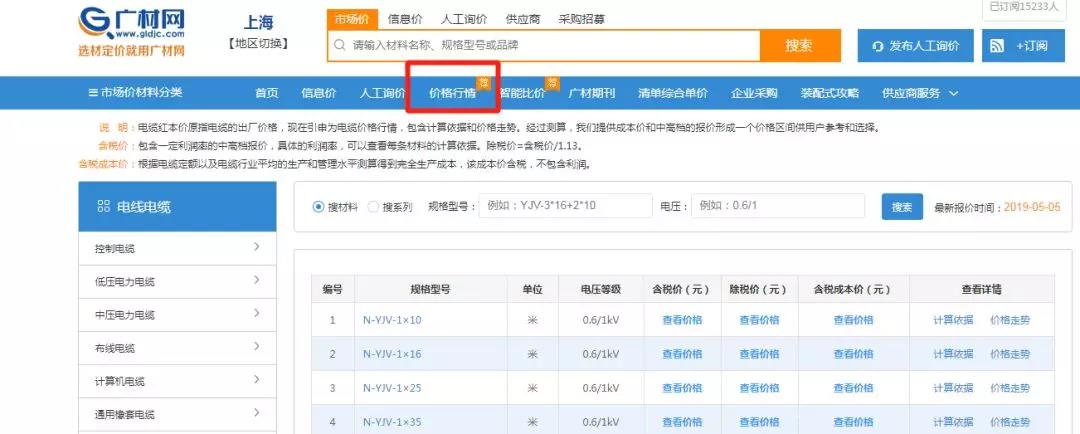
Task: Open N-YJV-1×25 specification link
Action: pyautogui.click(x=392, y=388)
